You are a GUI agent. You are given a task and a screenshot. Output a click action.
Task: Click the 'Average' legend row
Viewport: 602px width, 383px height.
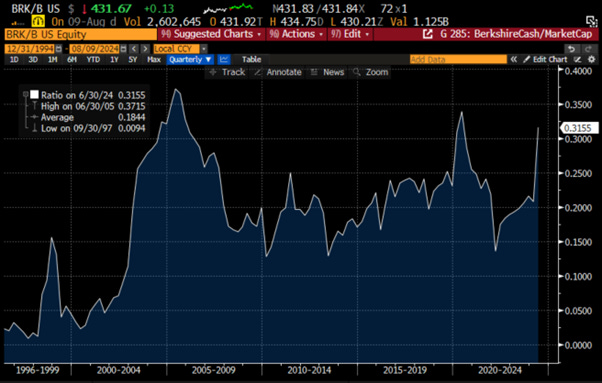click(93, 117)
